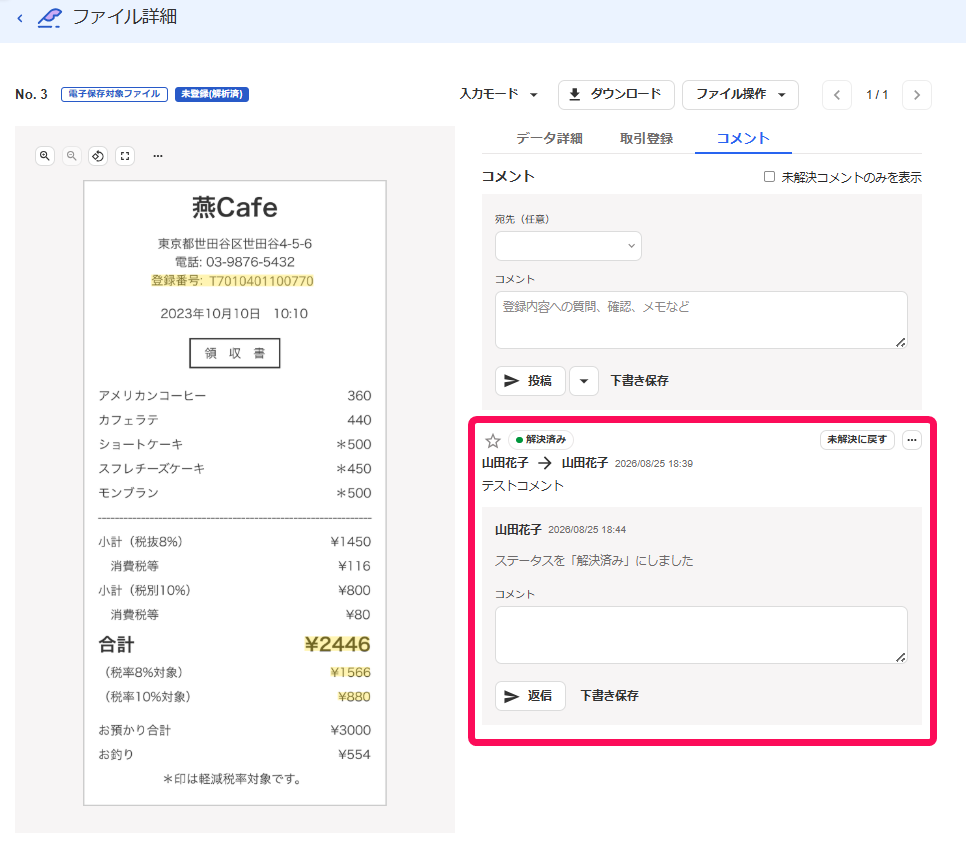The image size is (966, 845).
Task: Rotate the receipt image
Action: (x=98, y=156)
